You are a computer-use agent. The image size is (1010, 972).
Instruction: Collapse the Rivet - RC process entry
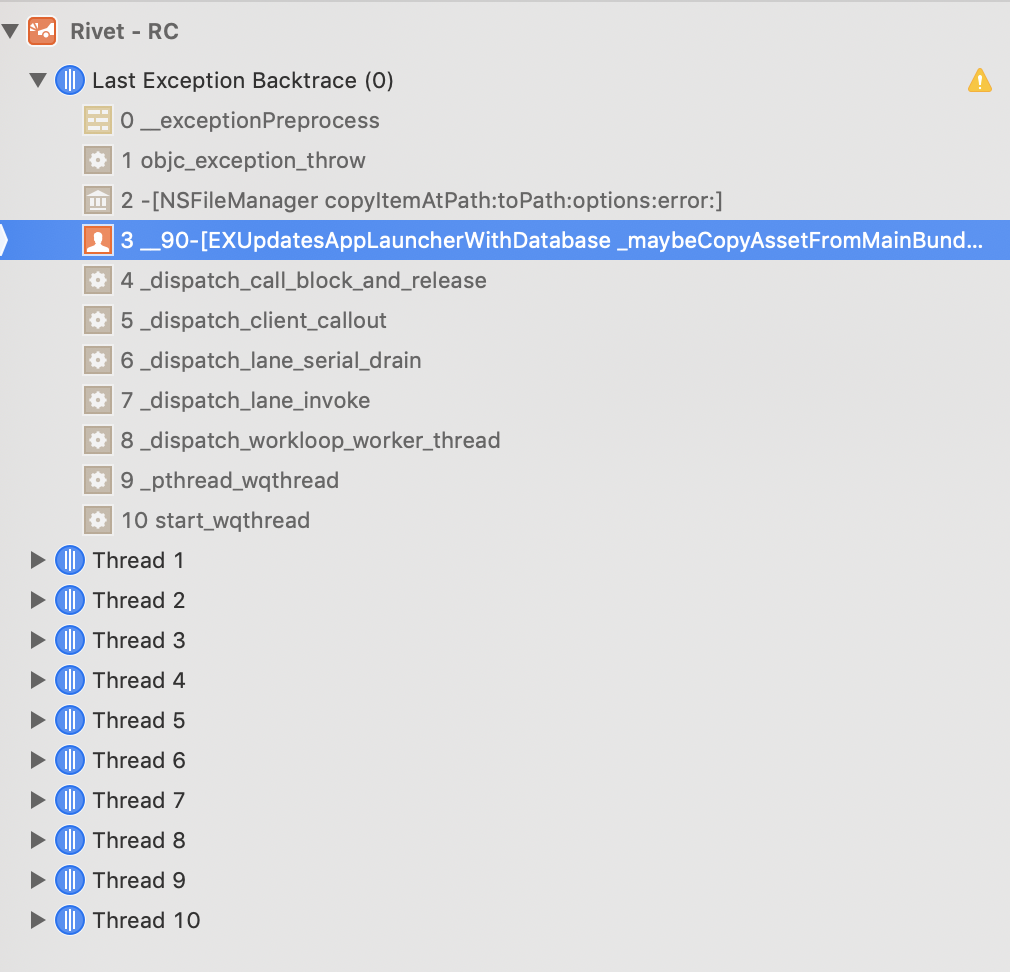[x=10, y=31]
